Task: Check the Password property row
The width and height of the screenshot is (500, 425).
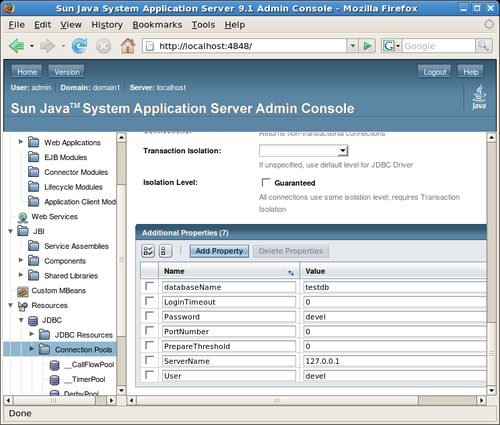Action: (x=149, y=315)
